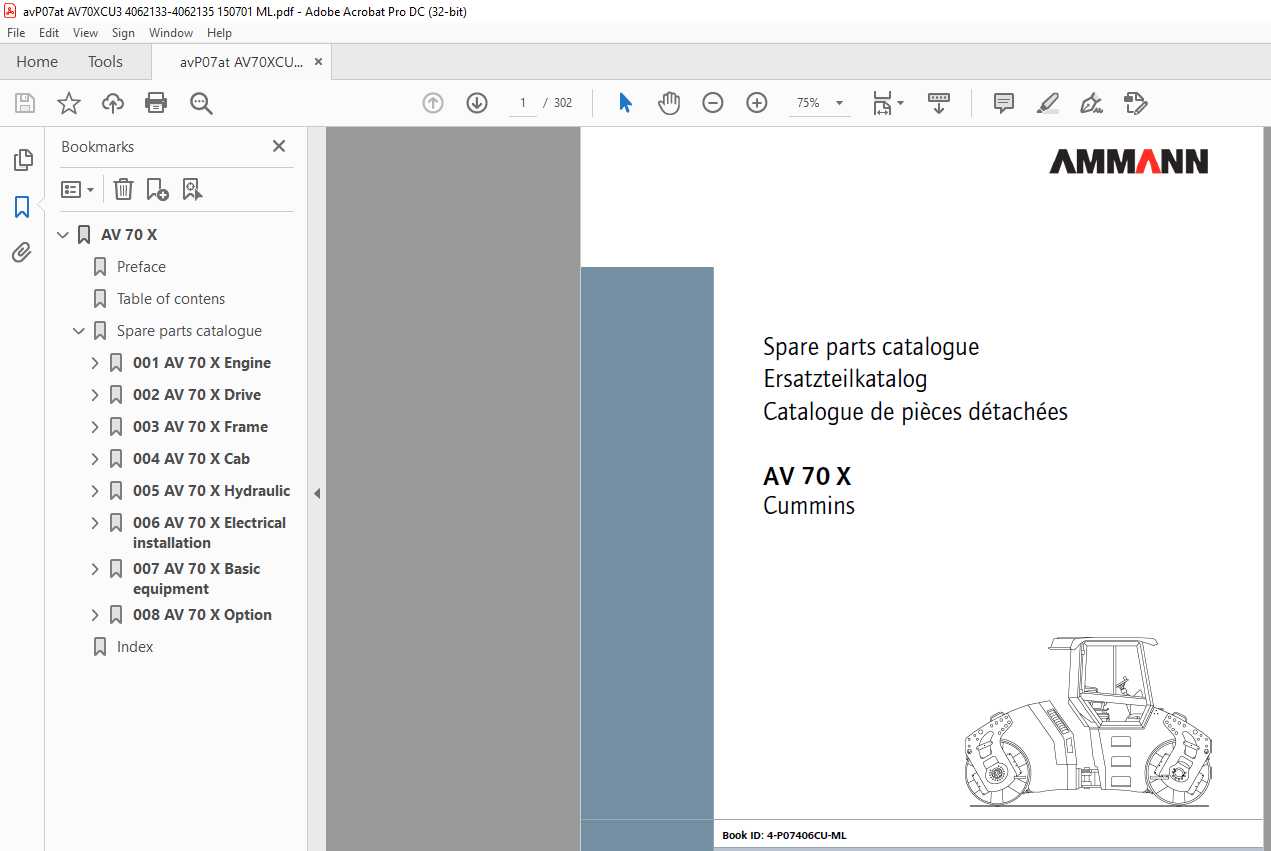
Task: Add a comment with sticky note icon
Action: click(1004, 103)
